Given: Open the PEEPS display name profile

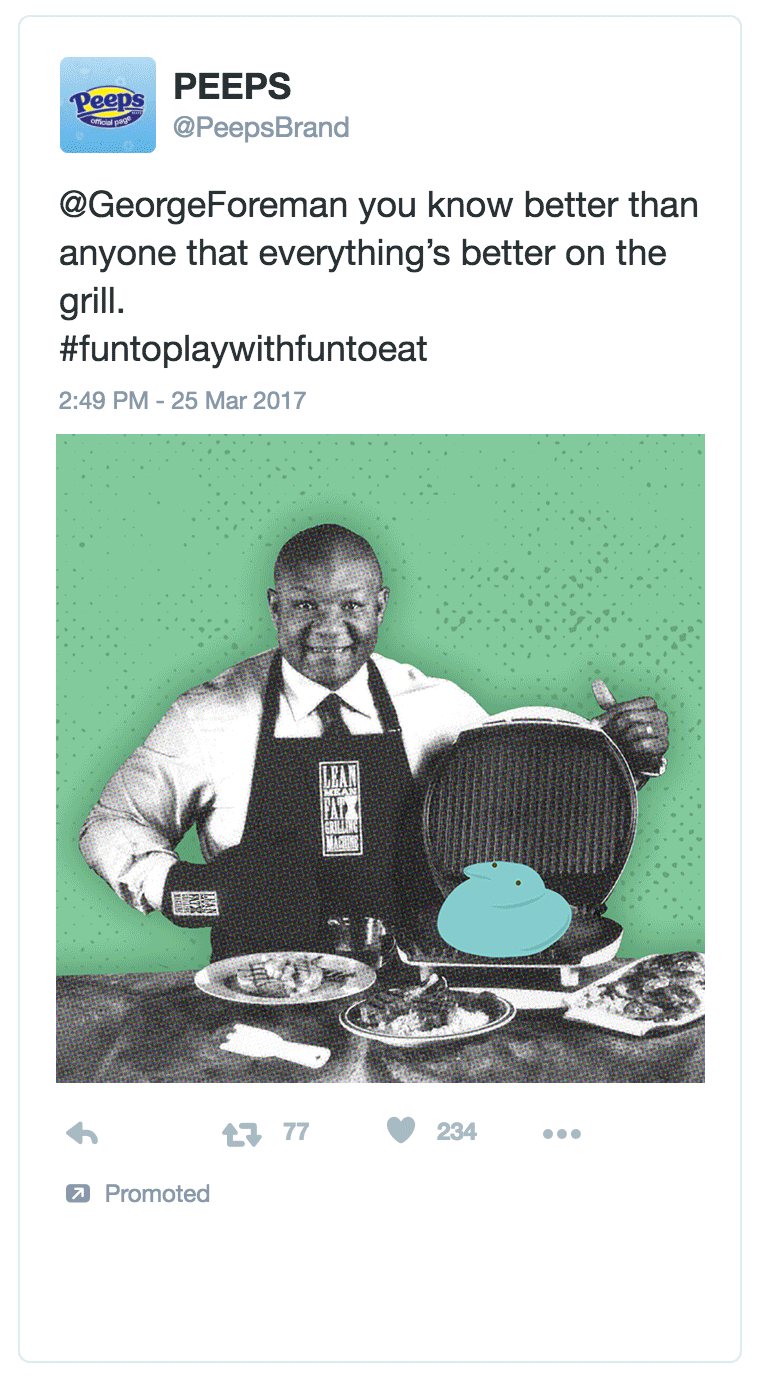Looking at the screenshot, I should click(232, 87).
